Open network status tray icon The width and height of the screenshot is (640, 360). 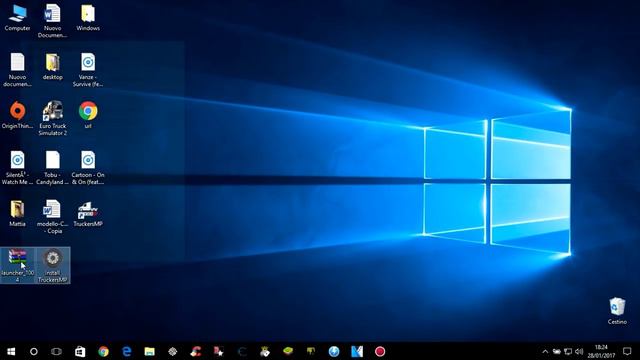click(x=568, y=351)
